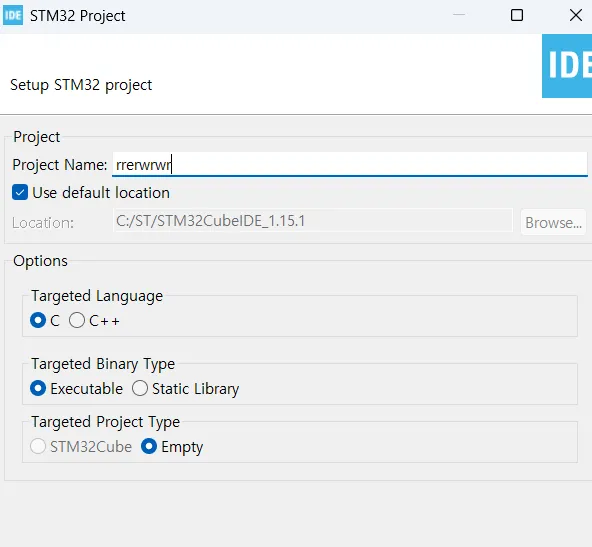Image resolution: width=592 pixels, height=547 pixels.
Task: Click the Project Name: label
Action: (60, 165)
